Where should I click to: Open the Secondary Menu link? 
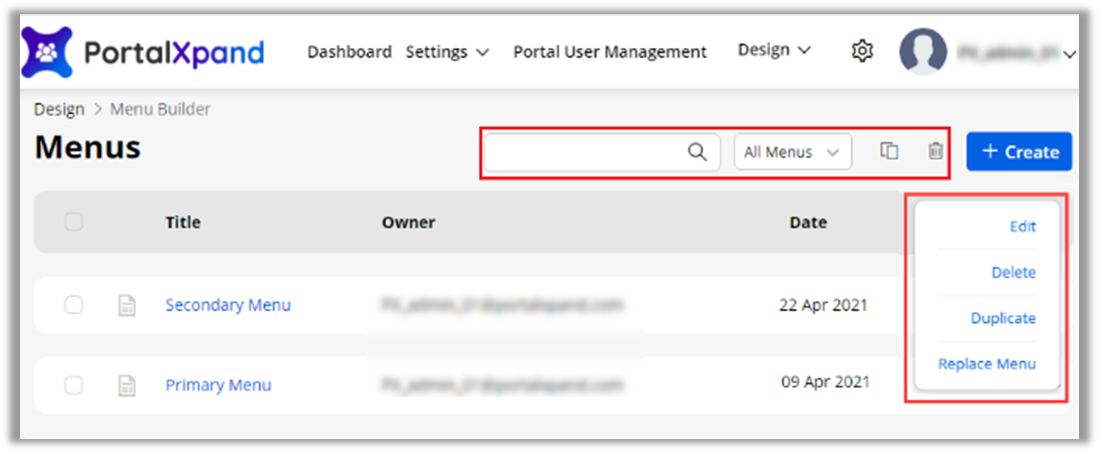(228, 305)
